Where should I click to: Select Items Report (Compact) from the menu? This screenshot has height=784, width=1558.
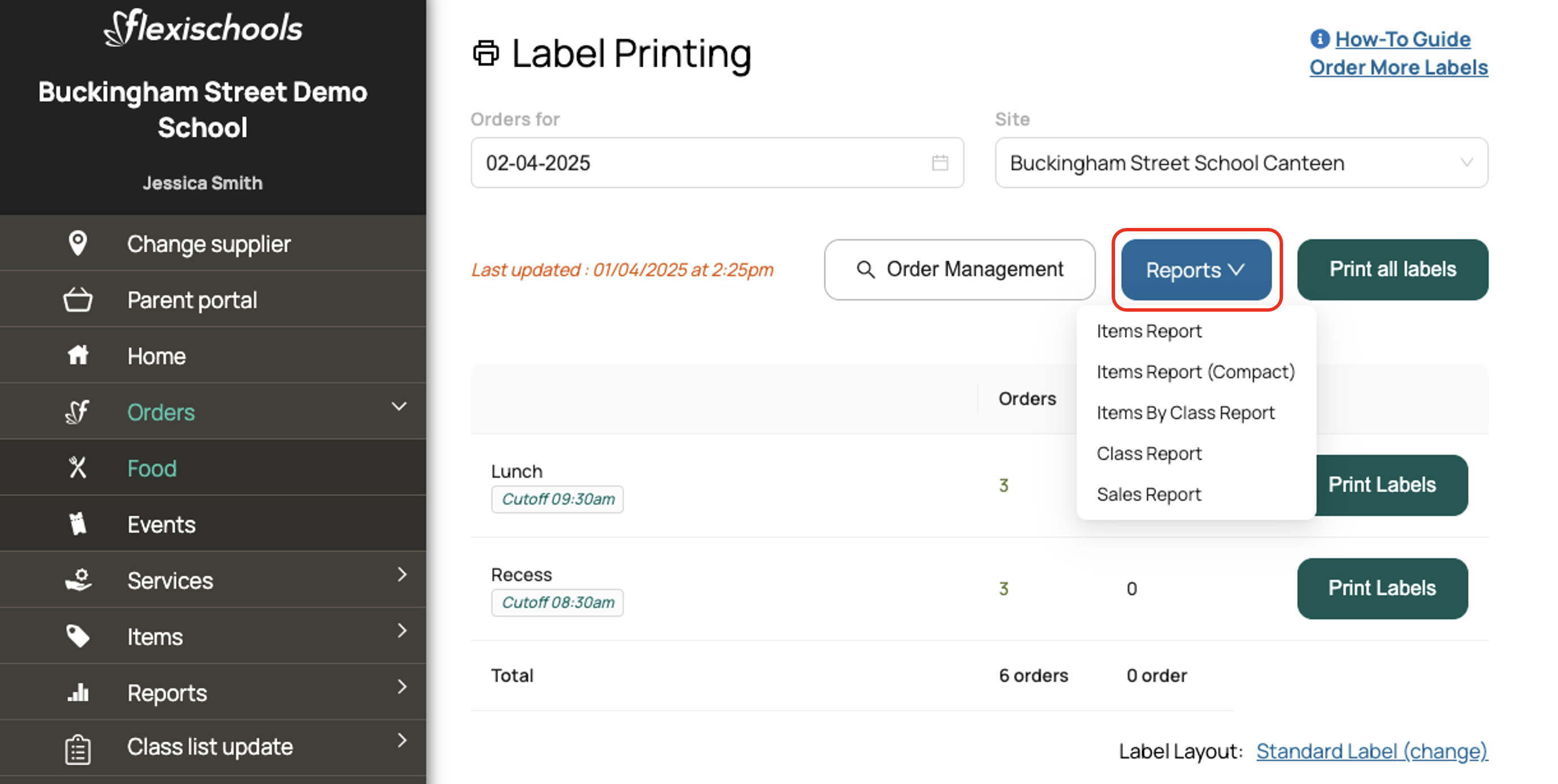(1195, 372)
